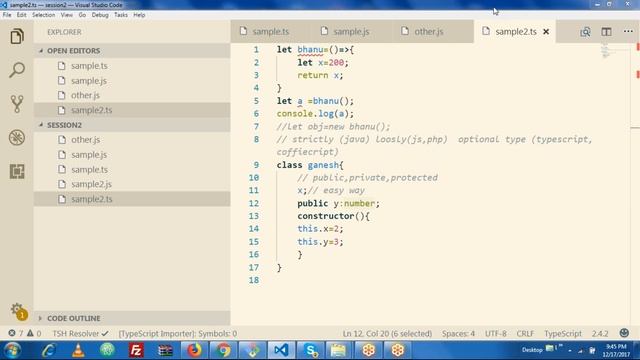Open Google Chrome from the taskbar
The image size is (640, 360).
[x=223, y=350]
